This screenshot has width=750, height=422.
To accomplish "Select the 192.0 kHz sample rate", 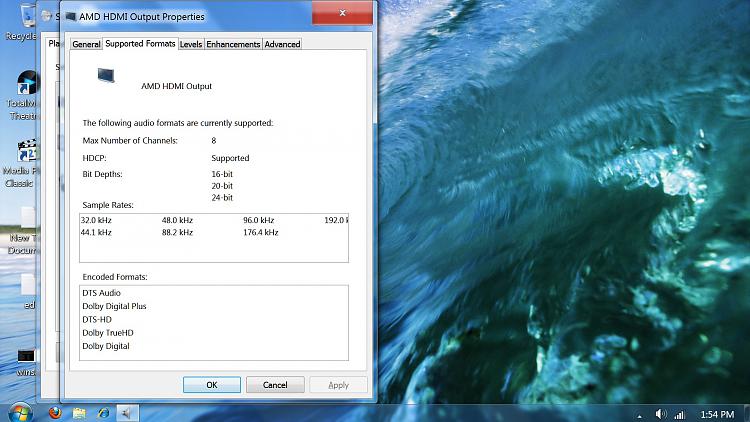I will tap(336, 220).
